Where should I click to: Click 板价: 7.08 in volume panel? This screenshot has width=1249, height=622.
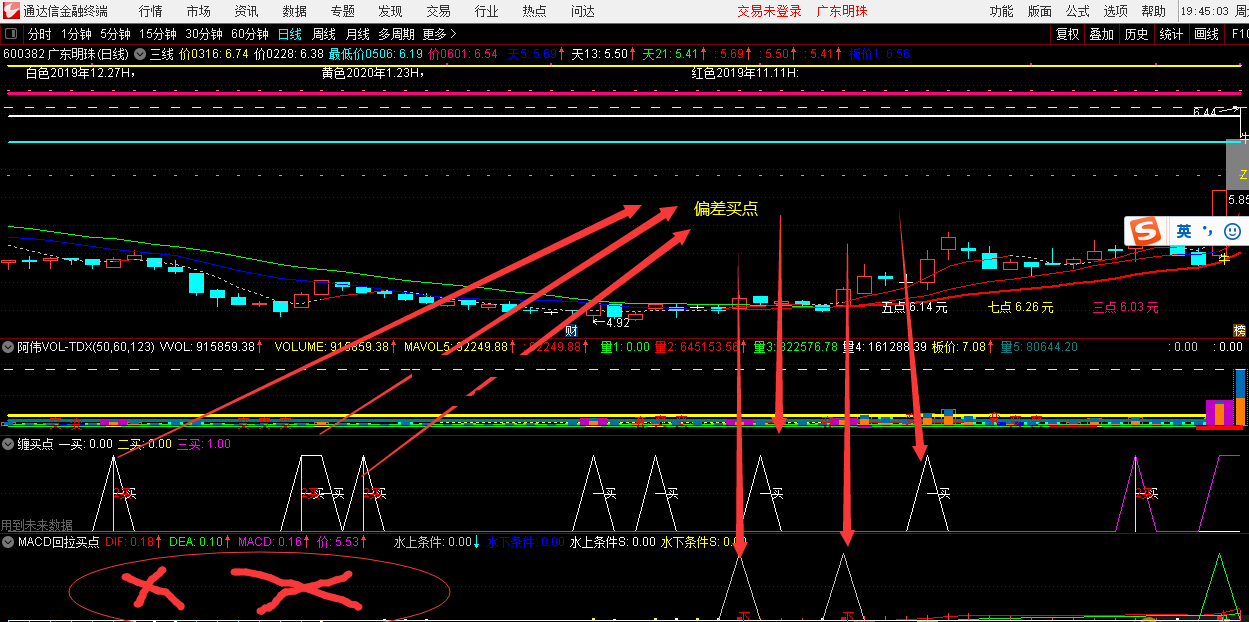(x=961, y=347)
